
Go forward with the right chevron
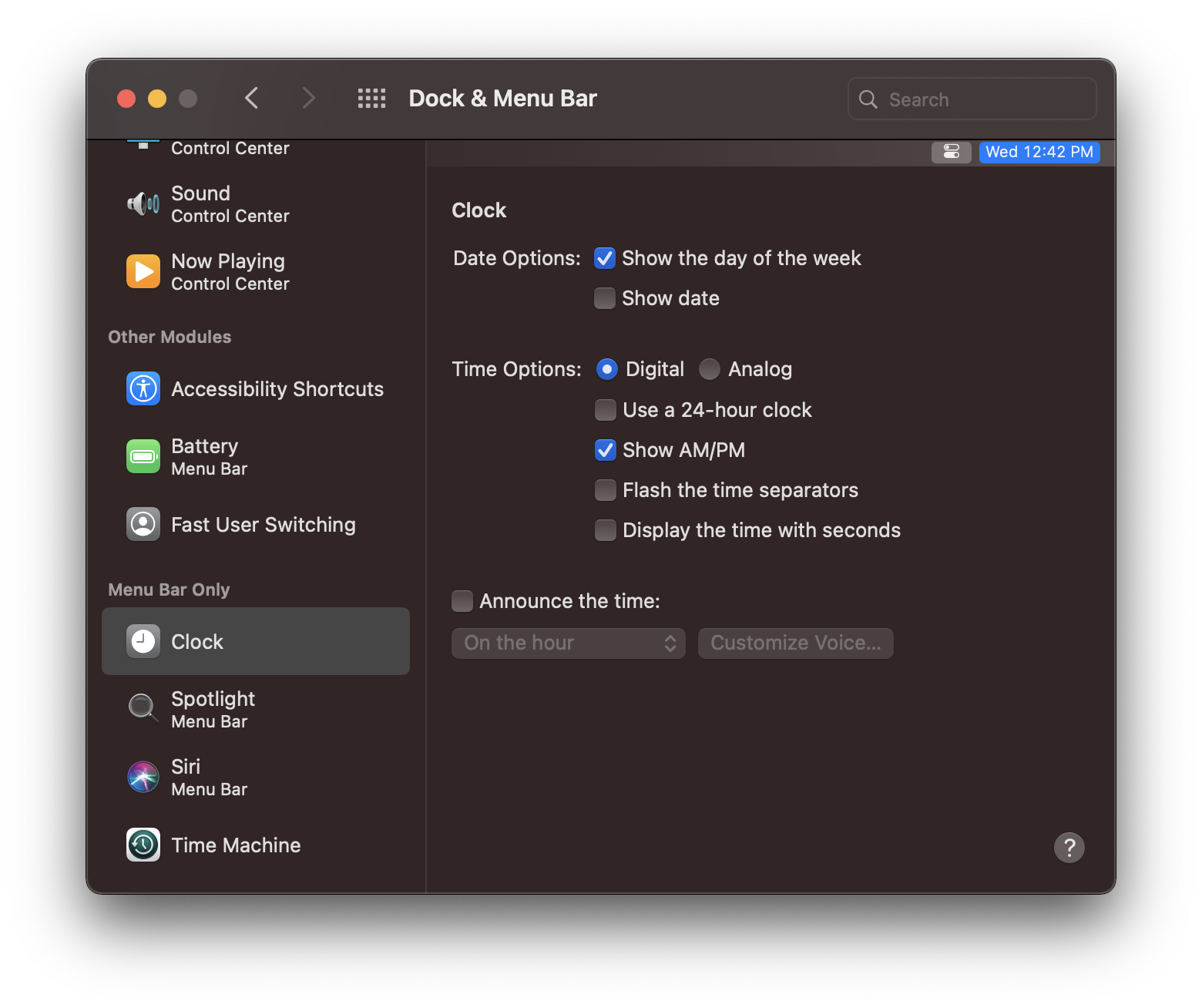pos(308,98)
